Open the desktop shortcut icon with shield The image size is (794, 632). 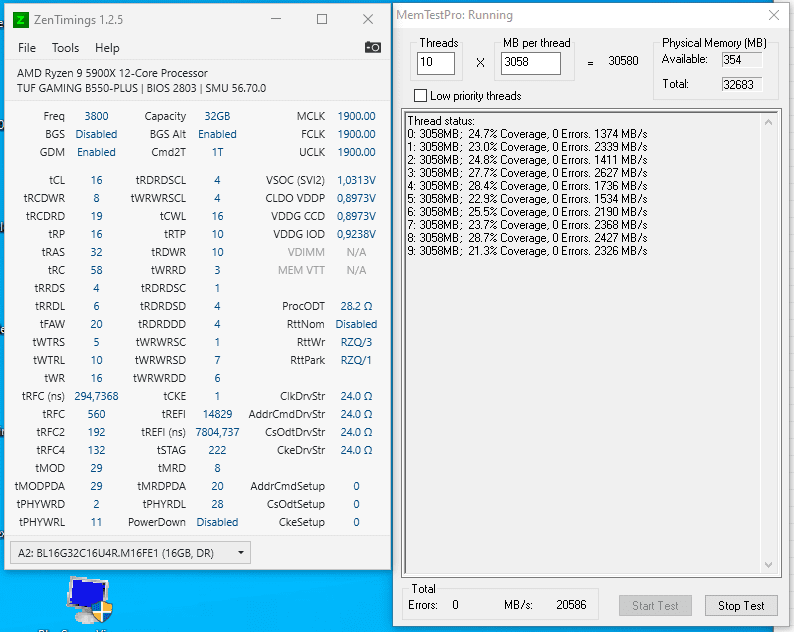coord(89,601)
